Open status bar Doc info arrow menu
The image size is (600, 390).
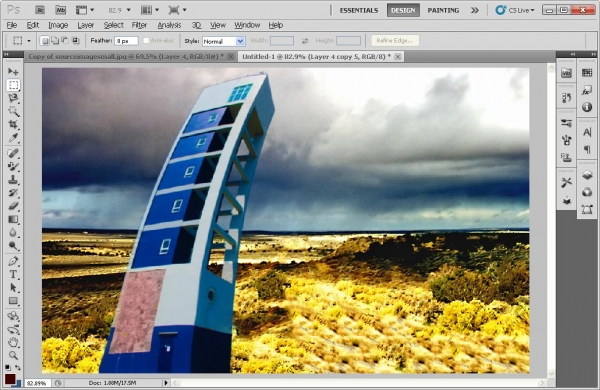166,382
